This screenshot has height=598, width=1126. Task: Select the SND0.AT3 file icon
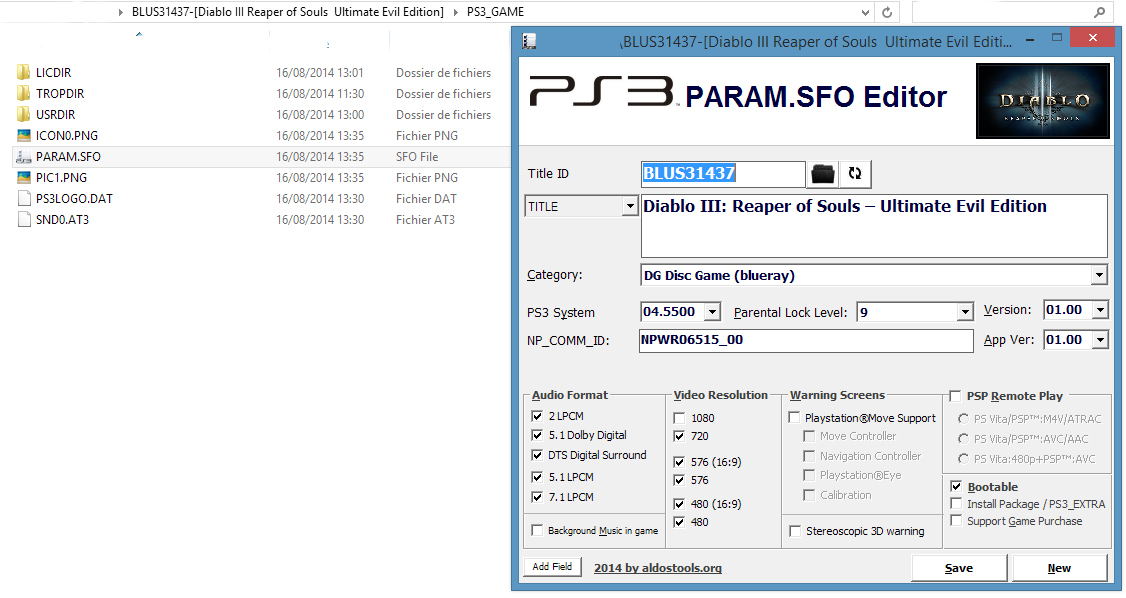pyautogui.click(x=24, y=220)
